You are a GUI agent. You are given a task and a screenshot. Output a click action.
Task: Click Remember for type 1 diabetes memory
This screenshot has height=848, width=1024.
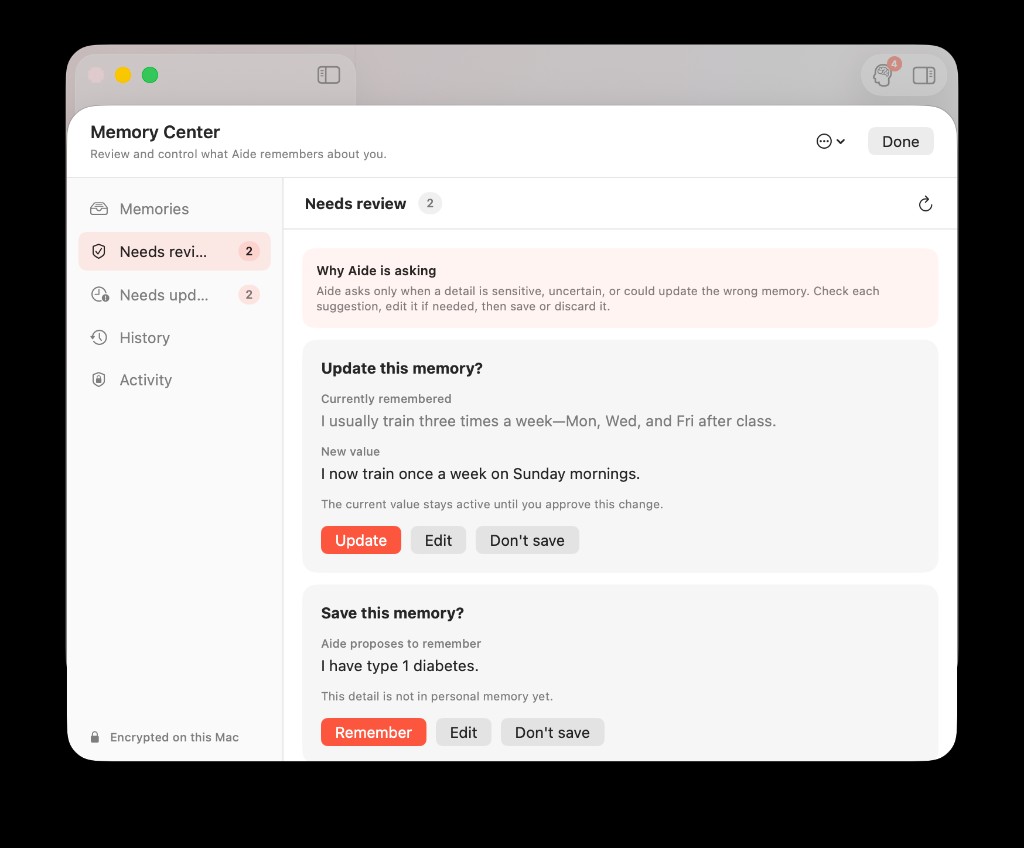click(x=373, y=732)
